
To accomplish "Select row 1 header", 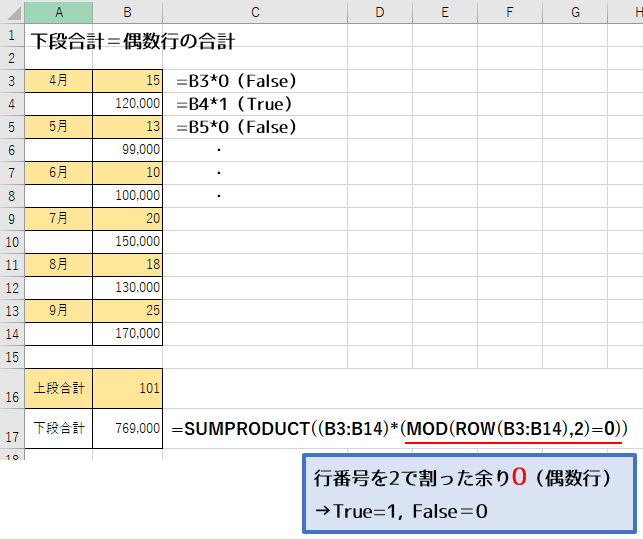I will pyautogui.click(x=12, y=35).
